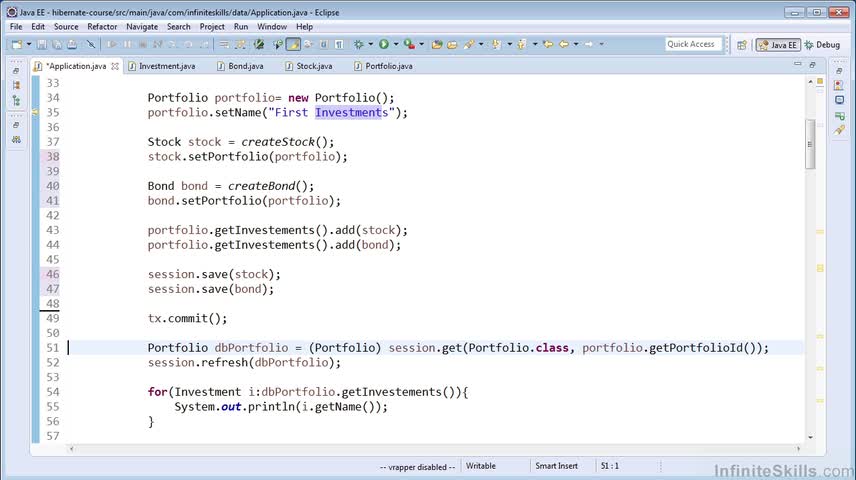856x480 pixels.
Task: Open the Source menu
Action: (66, 26)
